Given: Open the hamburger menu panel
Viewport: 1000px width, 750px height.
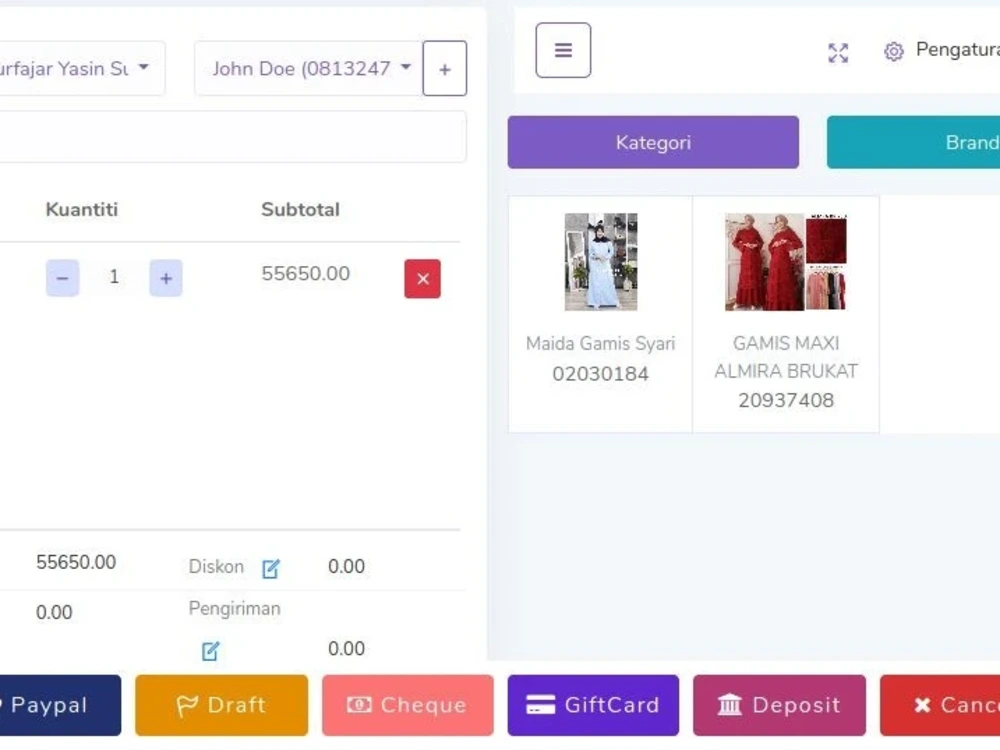Looking at the screenshot, I should [x=563, y=50].
